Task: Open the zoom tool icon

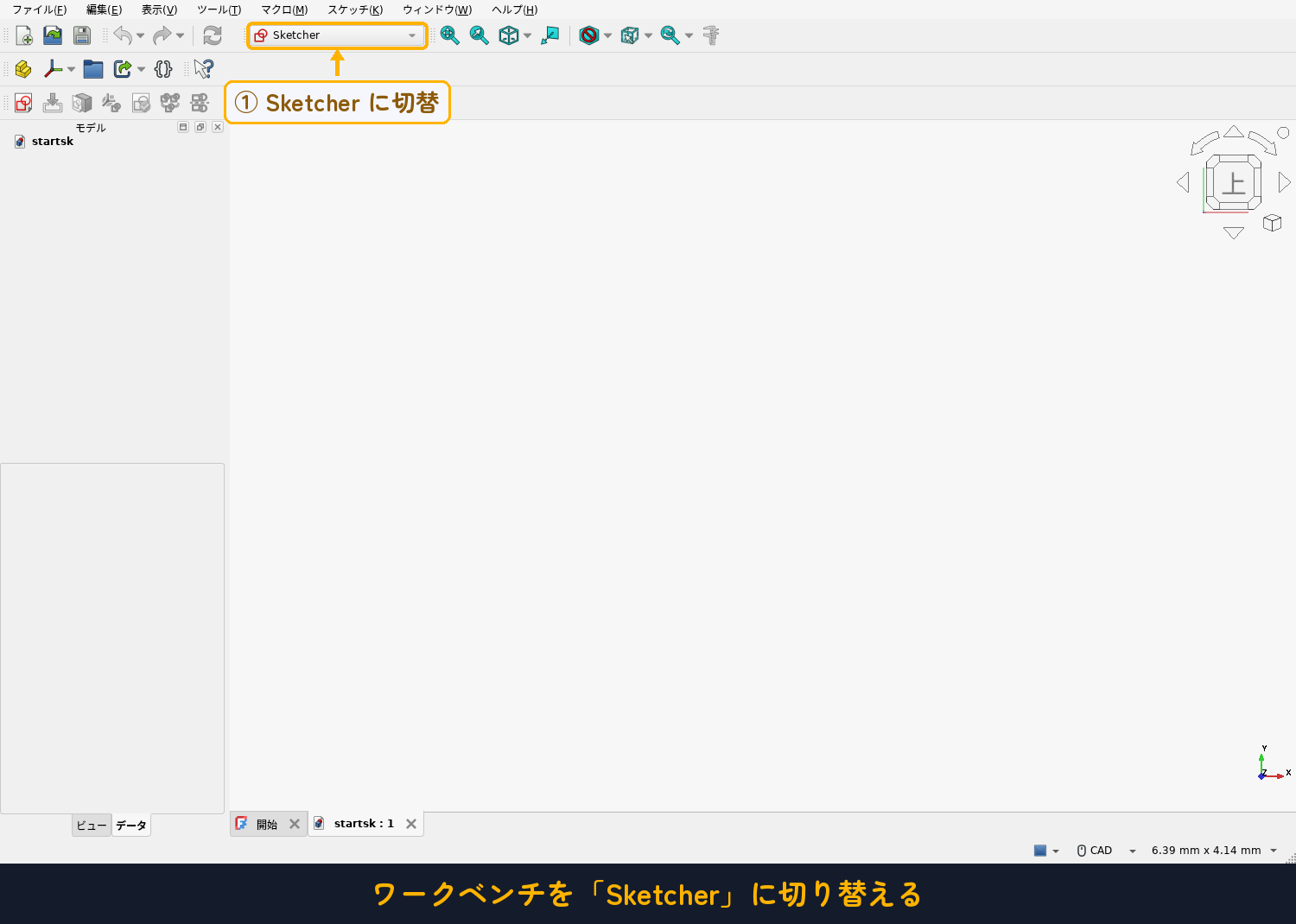Action: click(x=670, y=35)
